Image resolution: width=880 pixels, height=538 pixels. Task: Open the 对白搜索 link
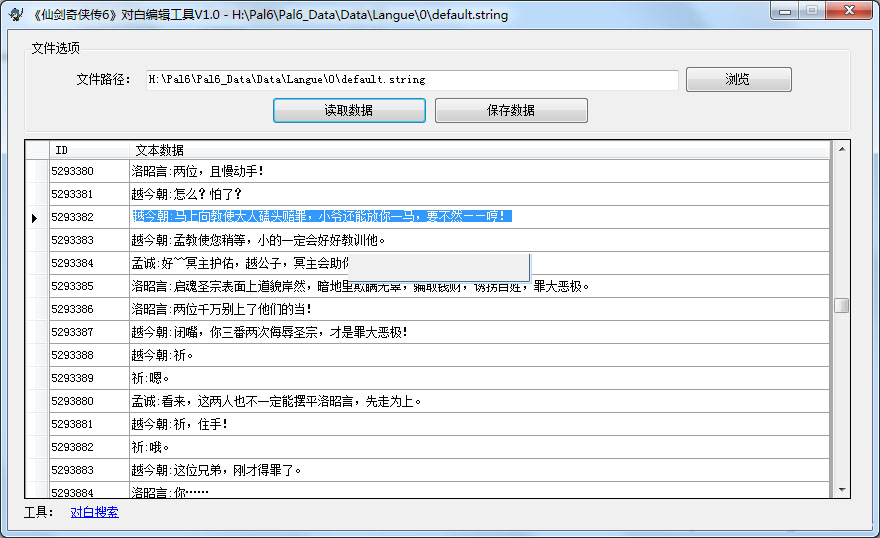[x=94, y=512]
